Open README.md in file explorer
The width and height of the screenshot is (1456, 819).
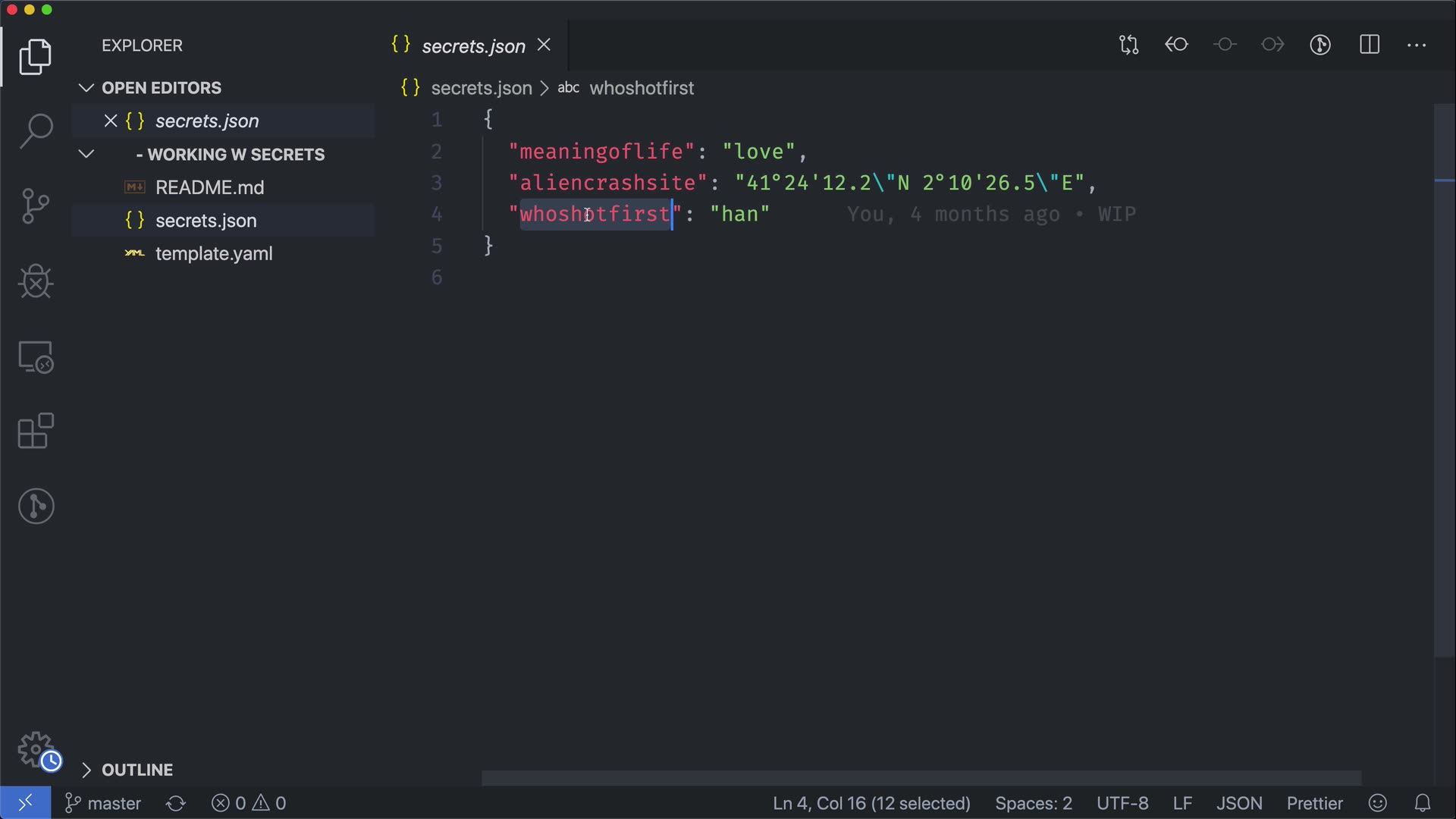pos(209,187)
